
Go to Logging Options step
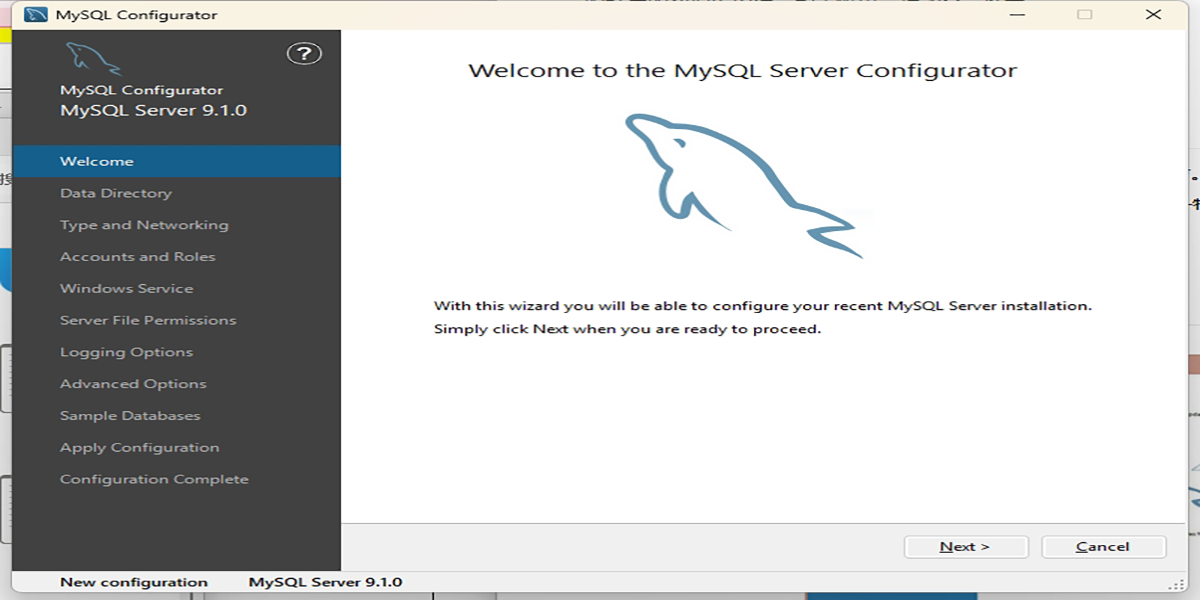tap(126, 352)
